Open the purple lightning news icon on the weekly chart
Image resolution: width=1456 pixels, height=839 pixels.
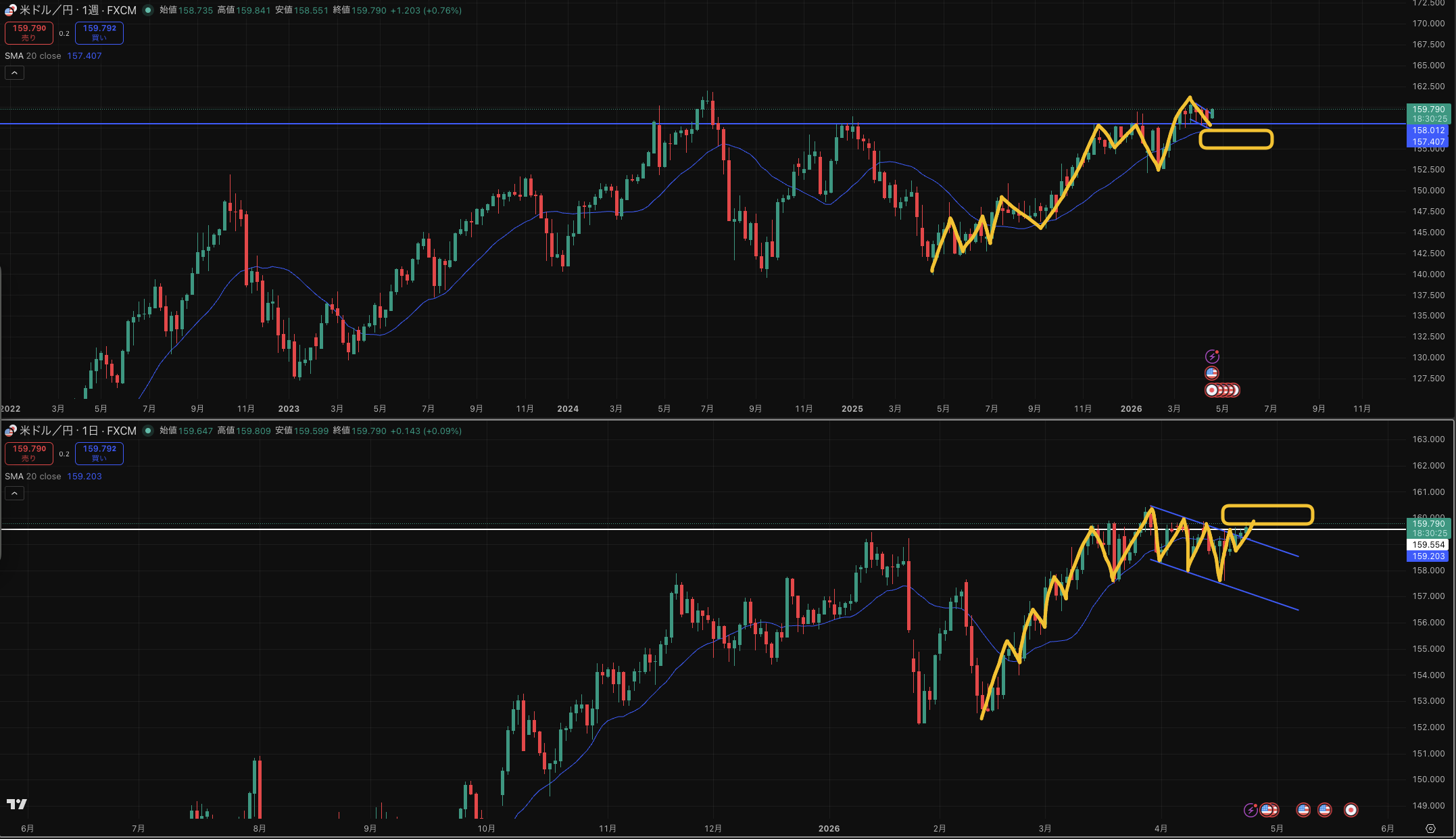(x=1212, y=356)
